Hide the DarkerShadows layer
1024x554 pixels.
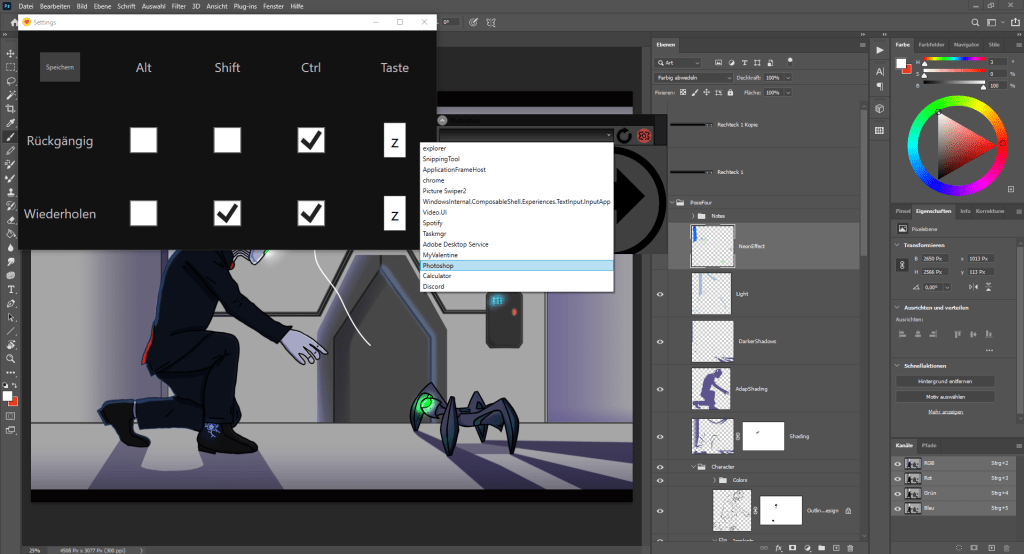[659, 341]
